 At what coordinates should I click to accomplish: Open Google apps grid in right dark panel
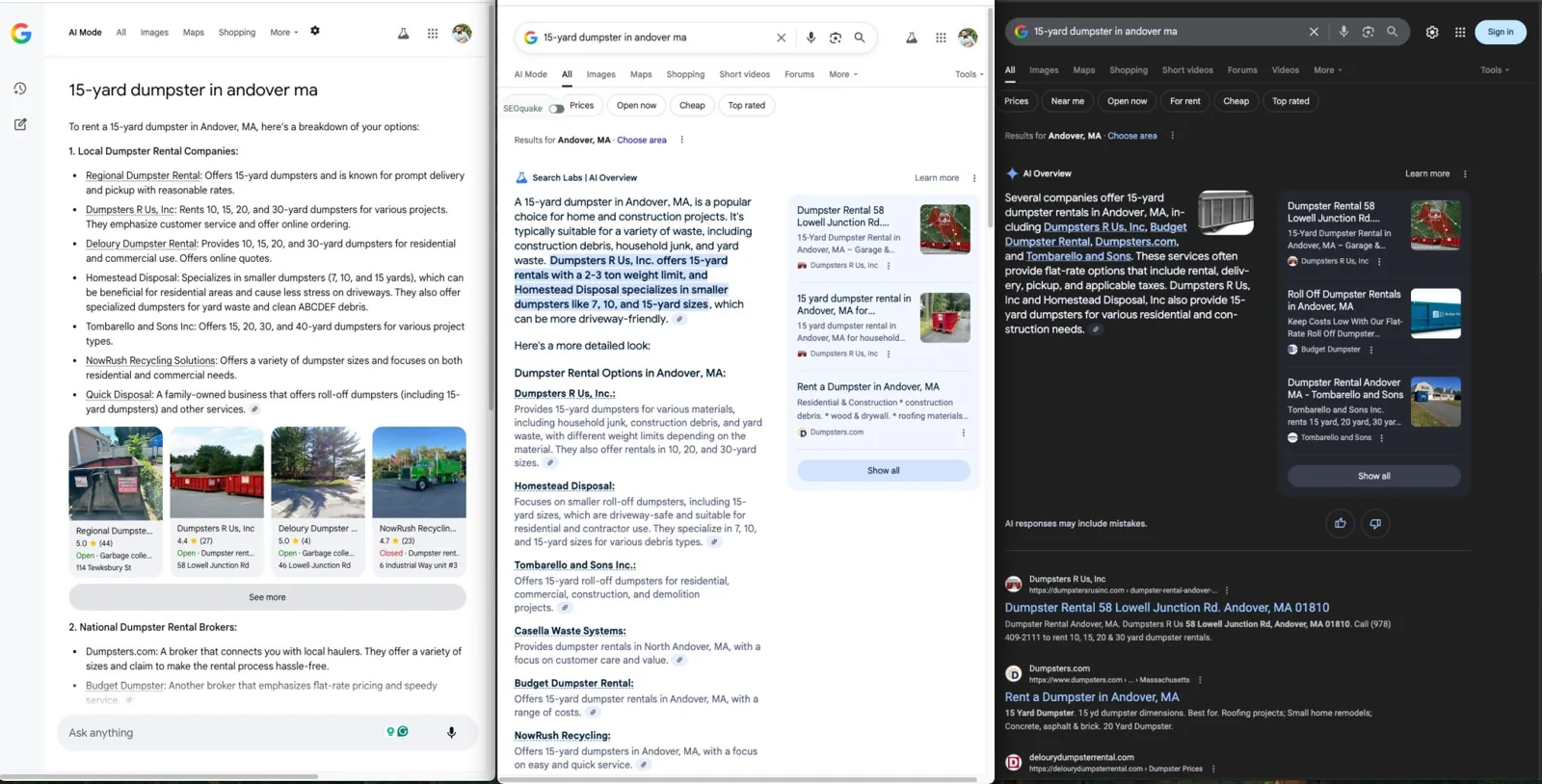click(x=1460, y=32)
